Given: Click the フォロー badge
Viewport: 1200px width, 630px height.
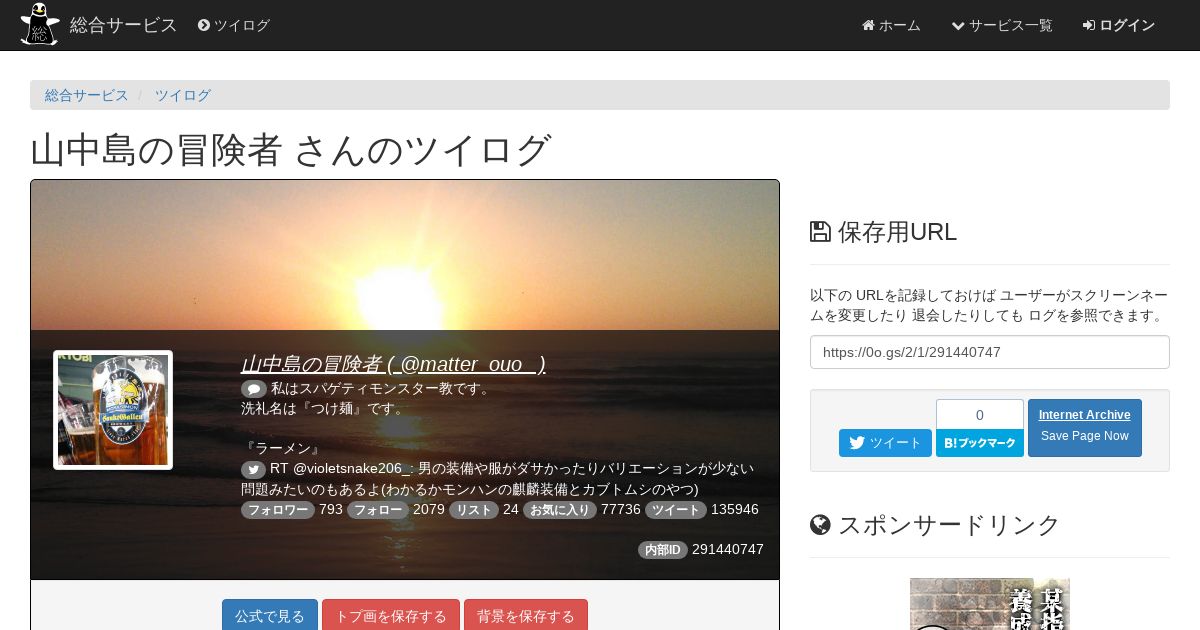Looking at the screenshot, I should point(378,510).
